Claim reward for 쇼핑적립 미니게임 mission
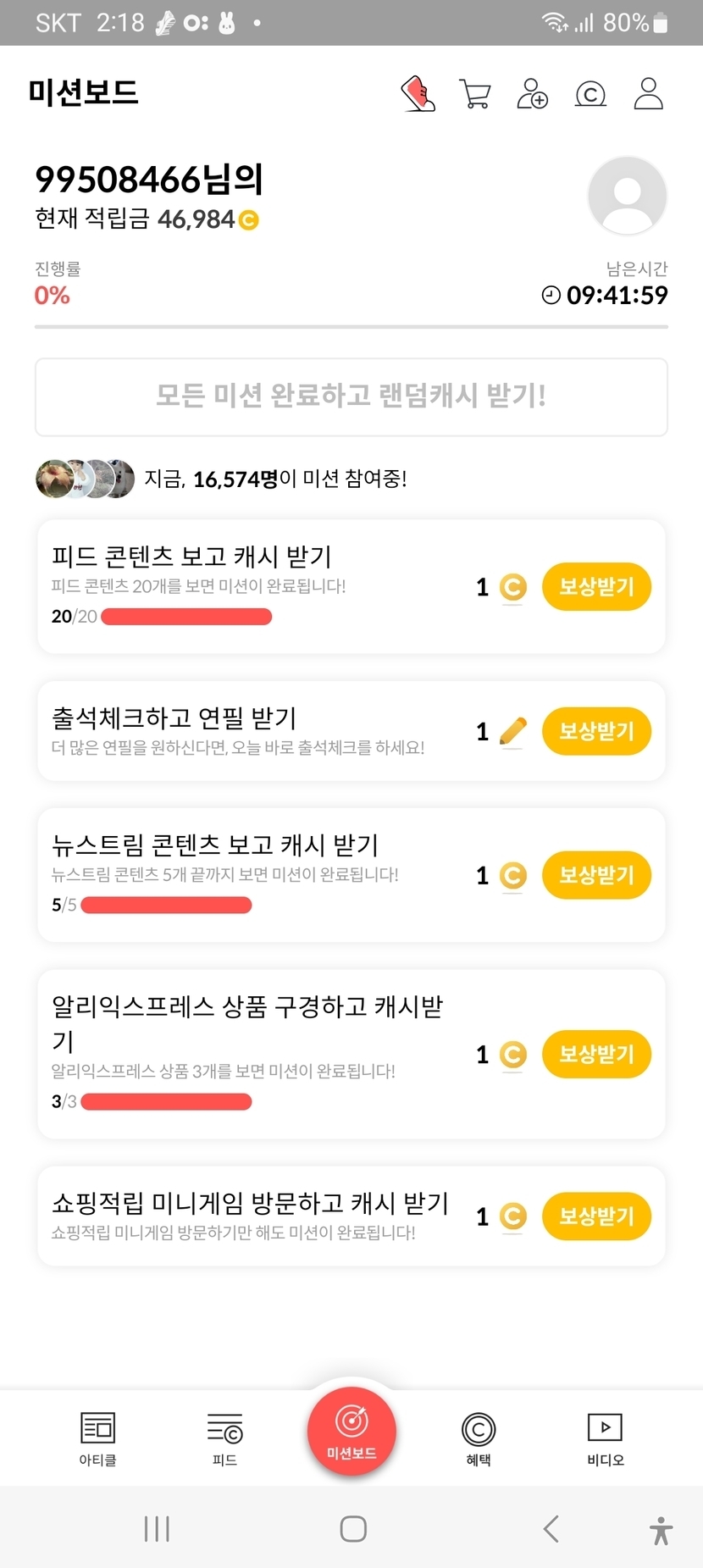 [596, 1216]
